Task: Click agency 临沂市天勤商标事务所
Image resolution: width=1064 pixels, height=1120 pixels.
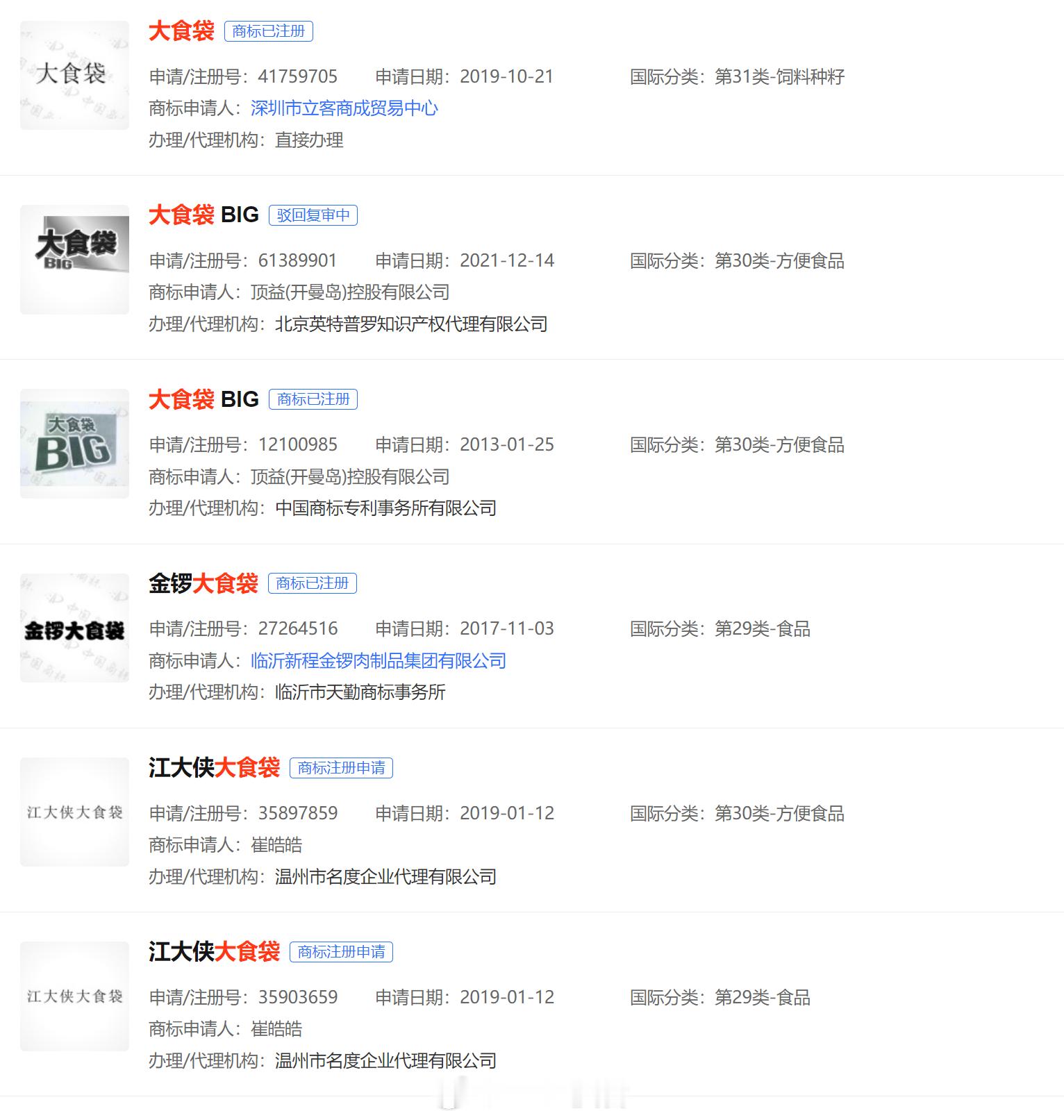Action: 360,692
